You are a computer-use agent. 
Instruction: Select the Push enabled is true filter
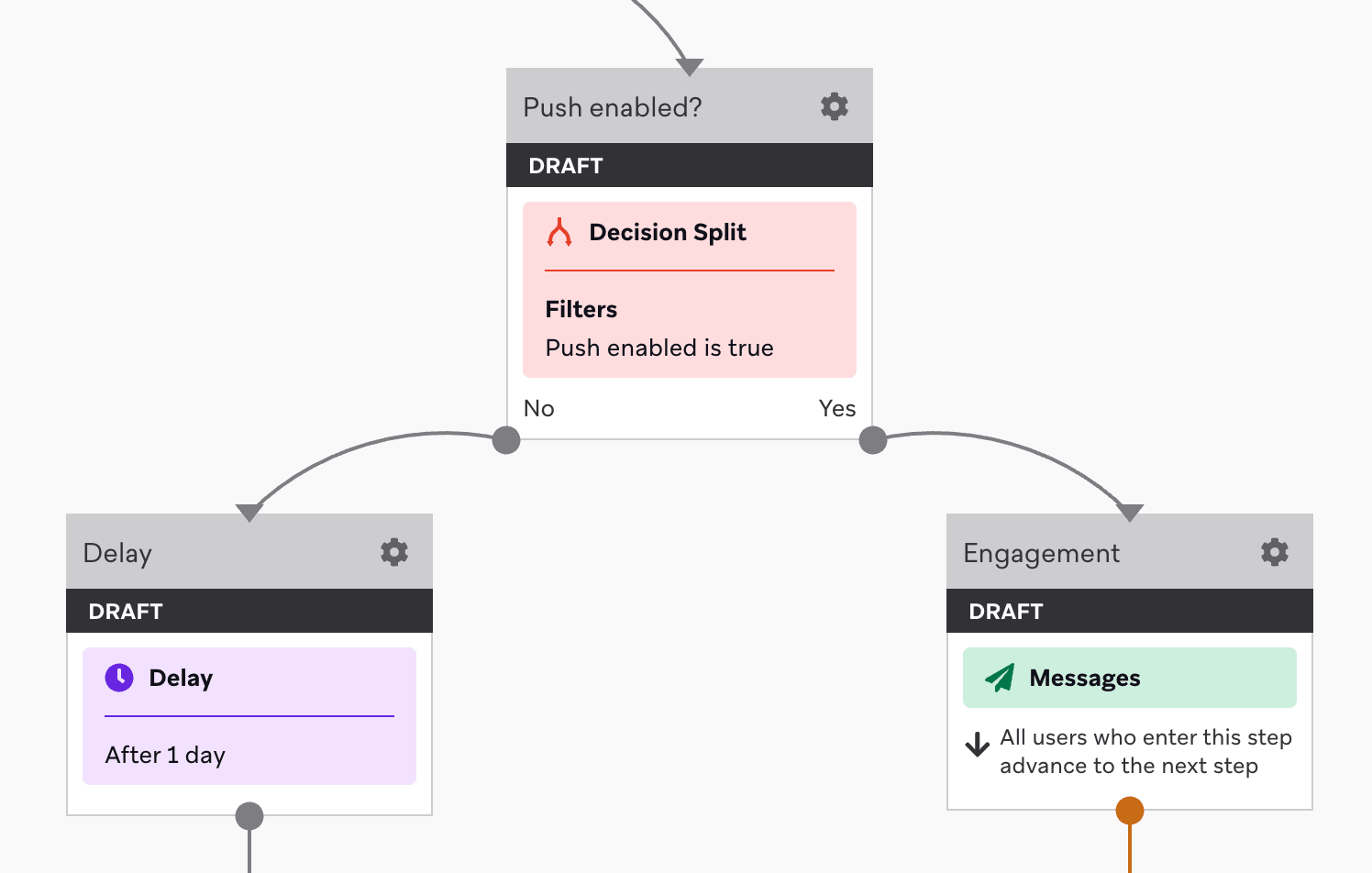[x=659, y=348]
